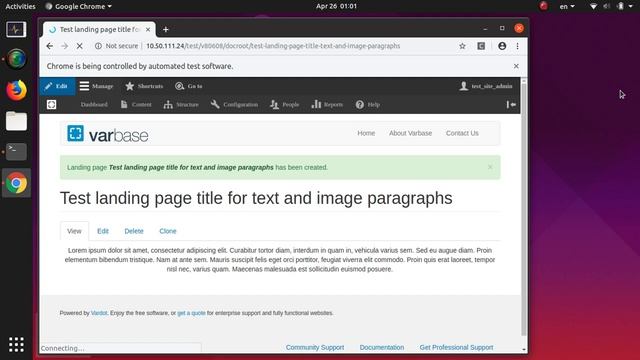Click the Varbase site logo

pos(108,134)
